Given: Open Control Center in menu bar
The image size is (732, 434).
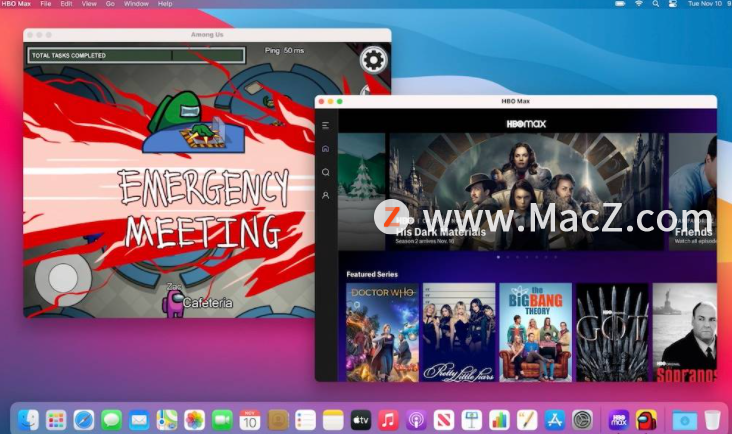Looking at the screenshot, I should tap(673, 4).
